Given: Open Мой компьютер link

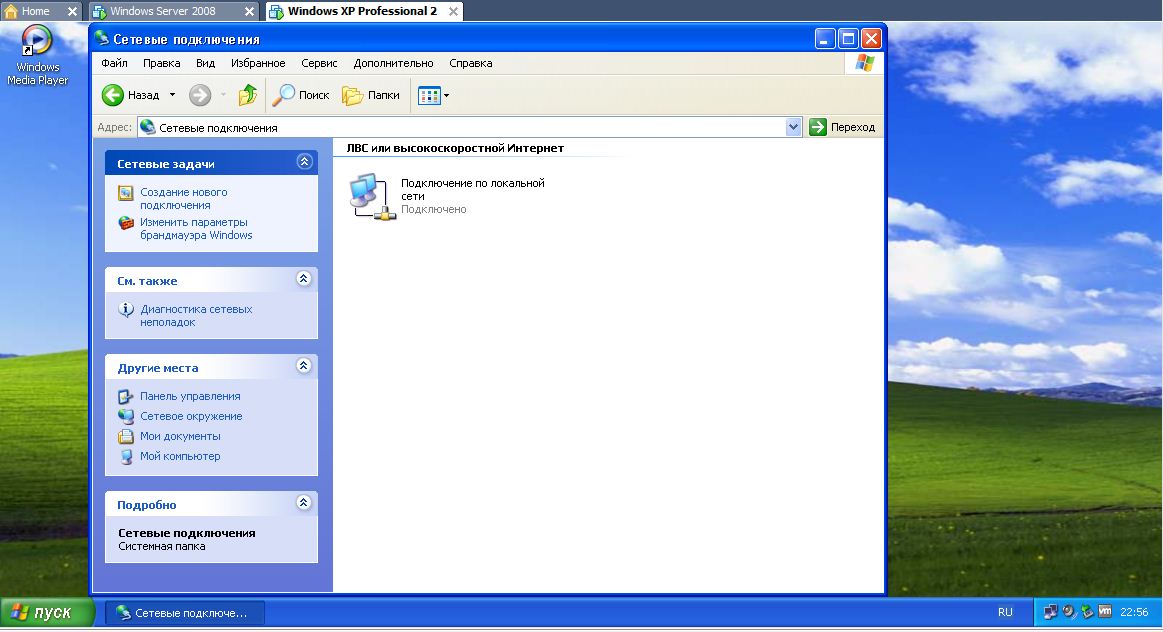Looking at the screenshot, I should 180,456.
